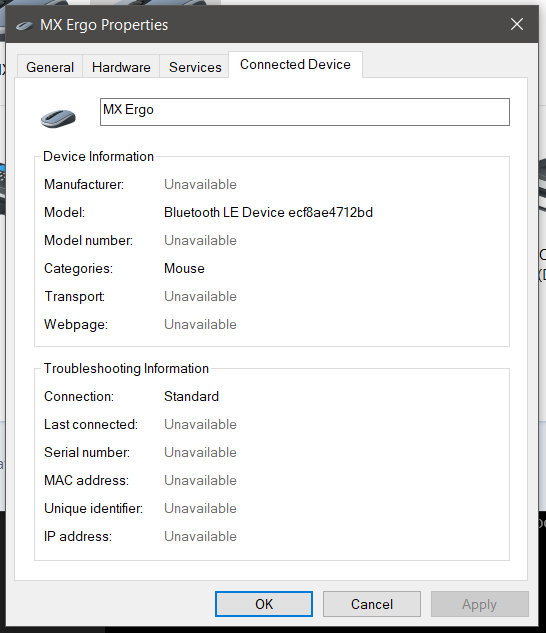Click the Bluetooth LE Device ecf8ae4712bd value
The image size is (546, 633).
click(268, 212)
